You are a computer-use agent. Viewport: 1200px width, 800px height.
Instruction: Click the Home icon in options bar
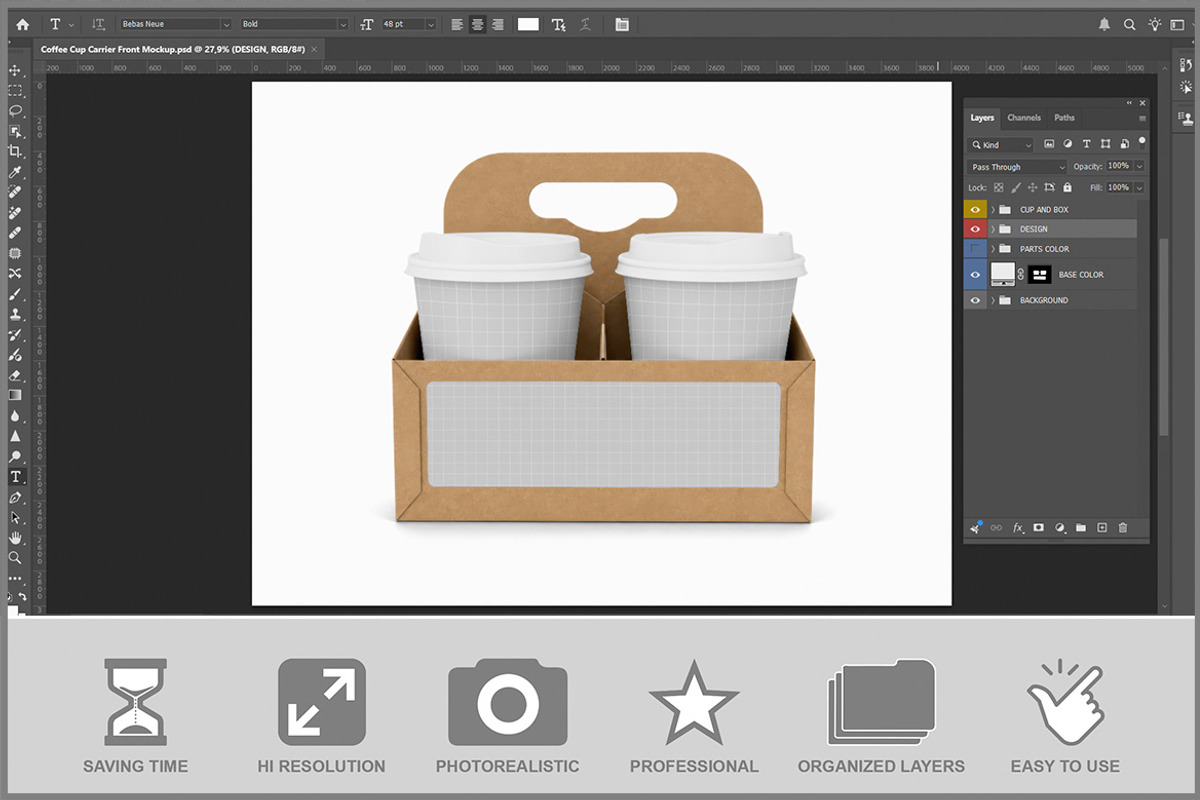click(22, 24)
